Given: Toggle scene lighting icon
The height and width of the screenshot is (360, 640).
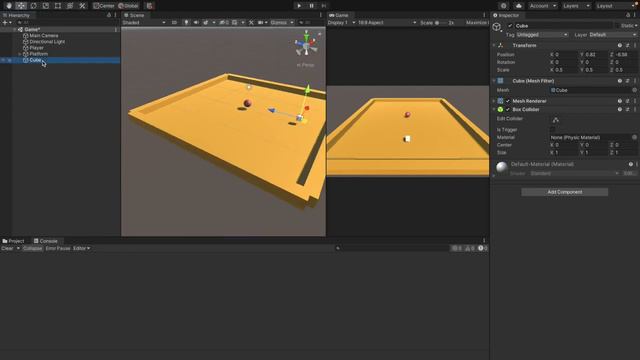Looking at the screenshot, I should (x=186, y=22).
